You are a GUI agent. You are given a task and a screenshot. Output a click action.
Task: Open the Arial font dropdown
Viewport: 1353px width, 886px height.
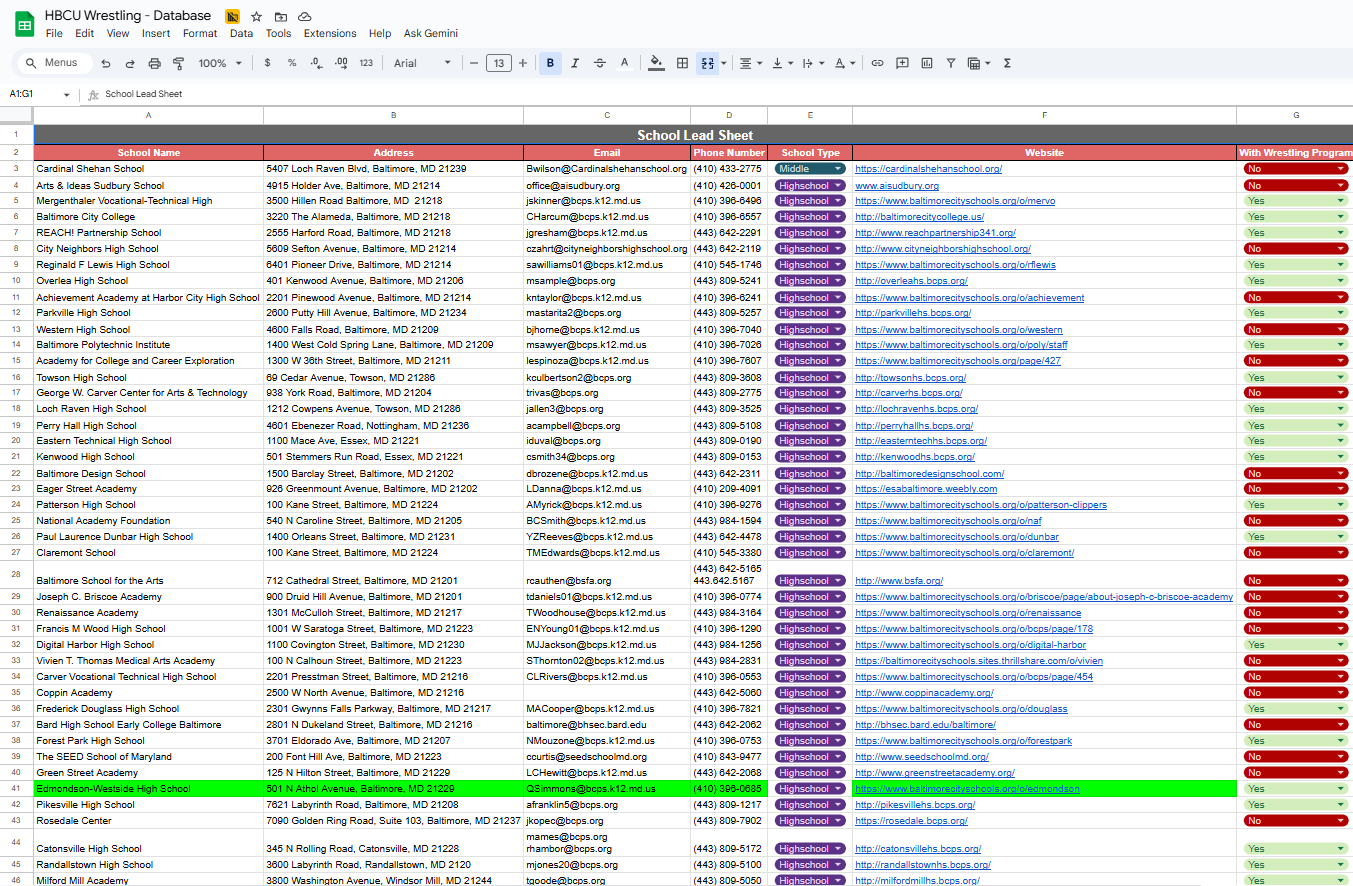point(422,63)
